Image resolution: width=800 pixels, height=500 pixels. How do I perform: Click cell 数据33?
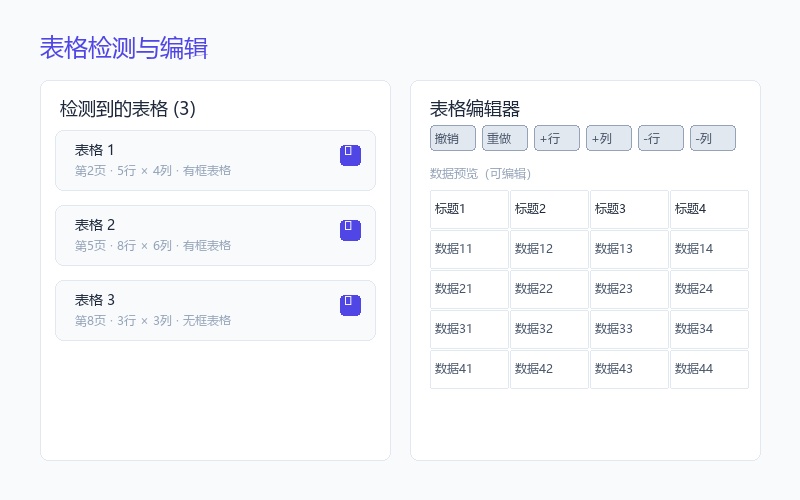pos(630,330)
